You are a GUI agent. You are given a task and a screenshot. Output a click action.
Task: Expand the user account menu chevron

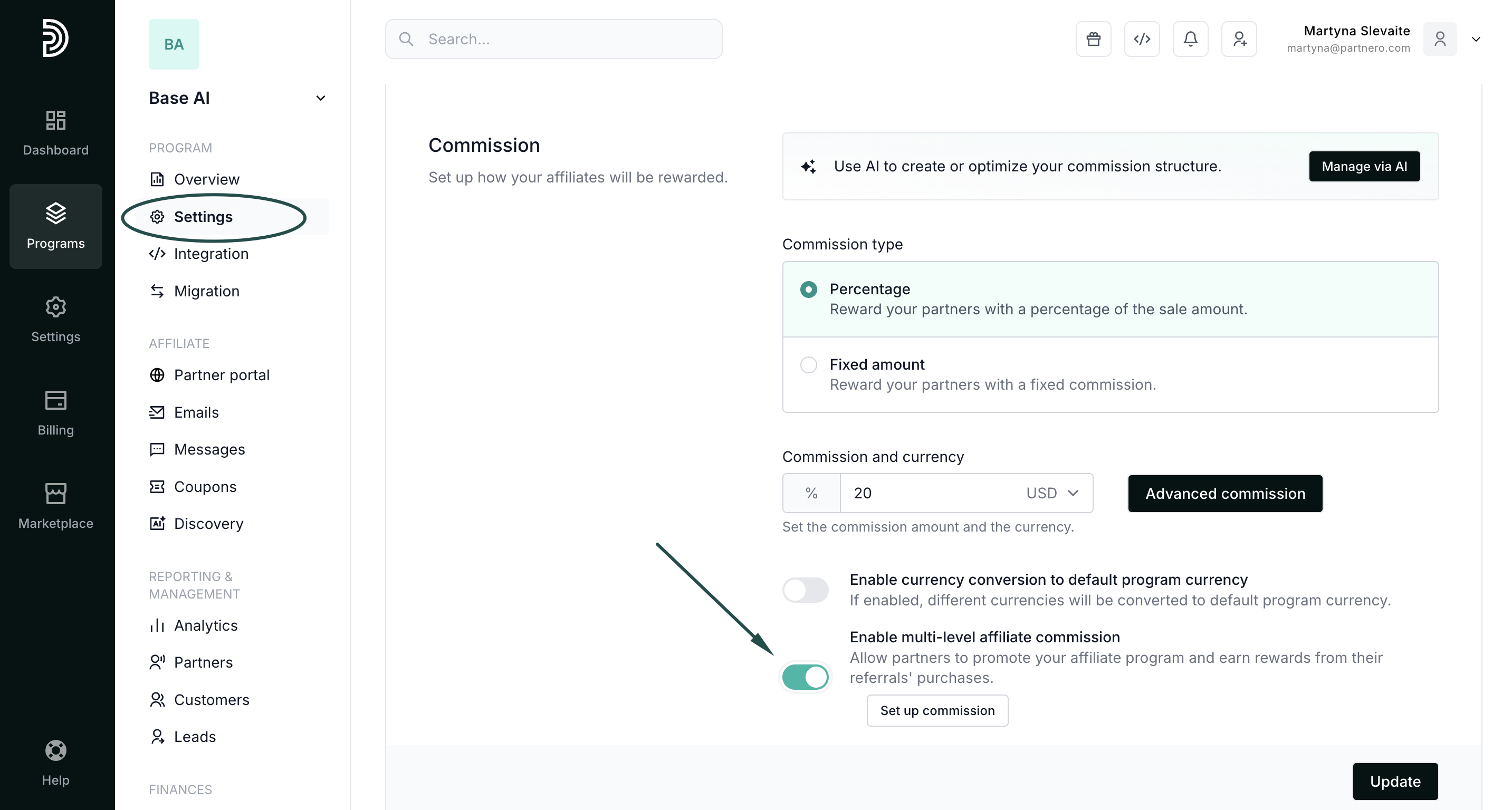pos(1476,40)
